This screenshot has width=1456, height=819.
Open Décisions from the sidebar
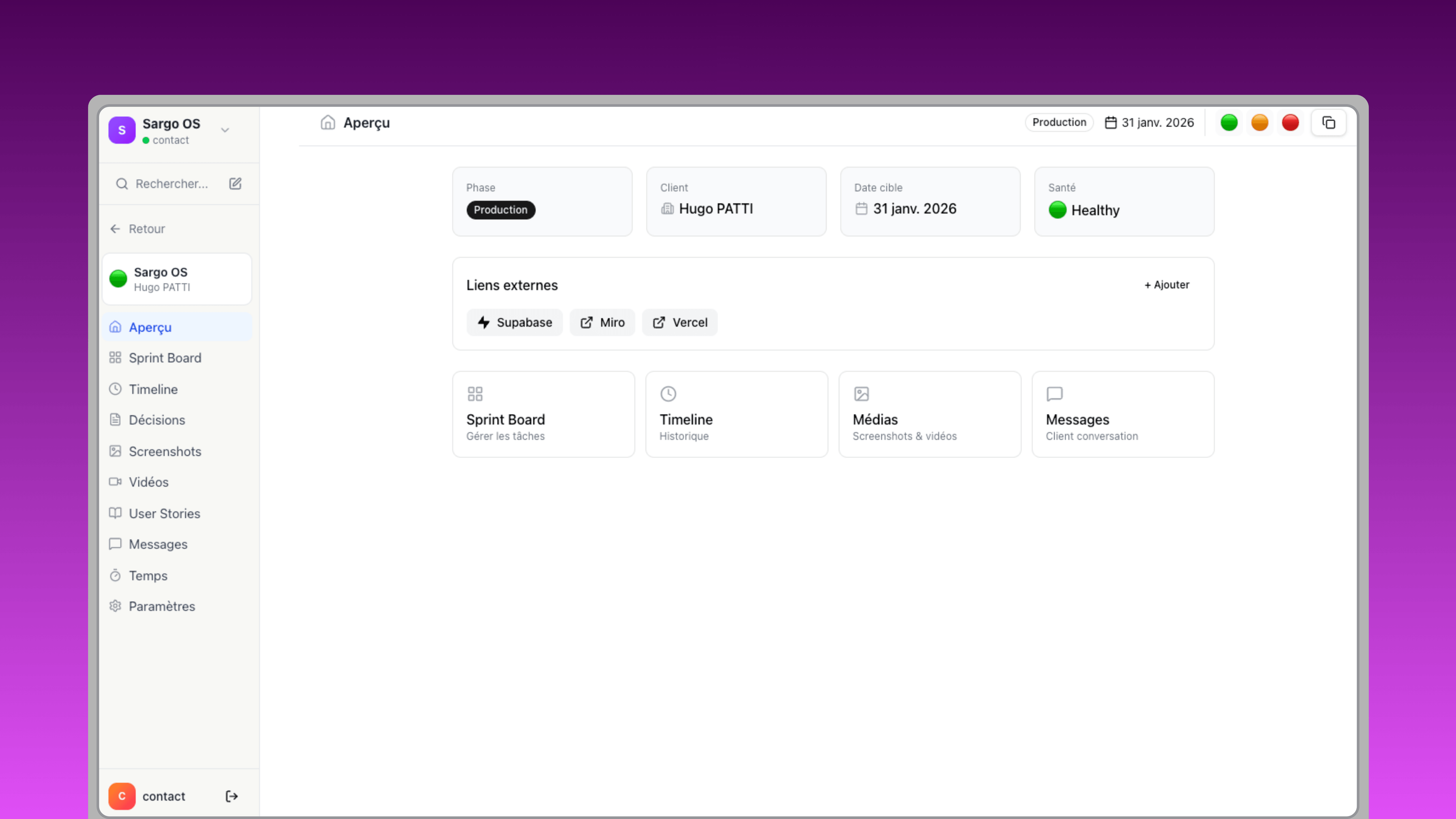coord(157,420)
